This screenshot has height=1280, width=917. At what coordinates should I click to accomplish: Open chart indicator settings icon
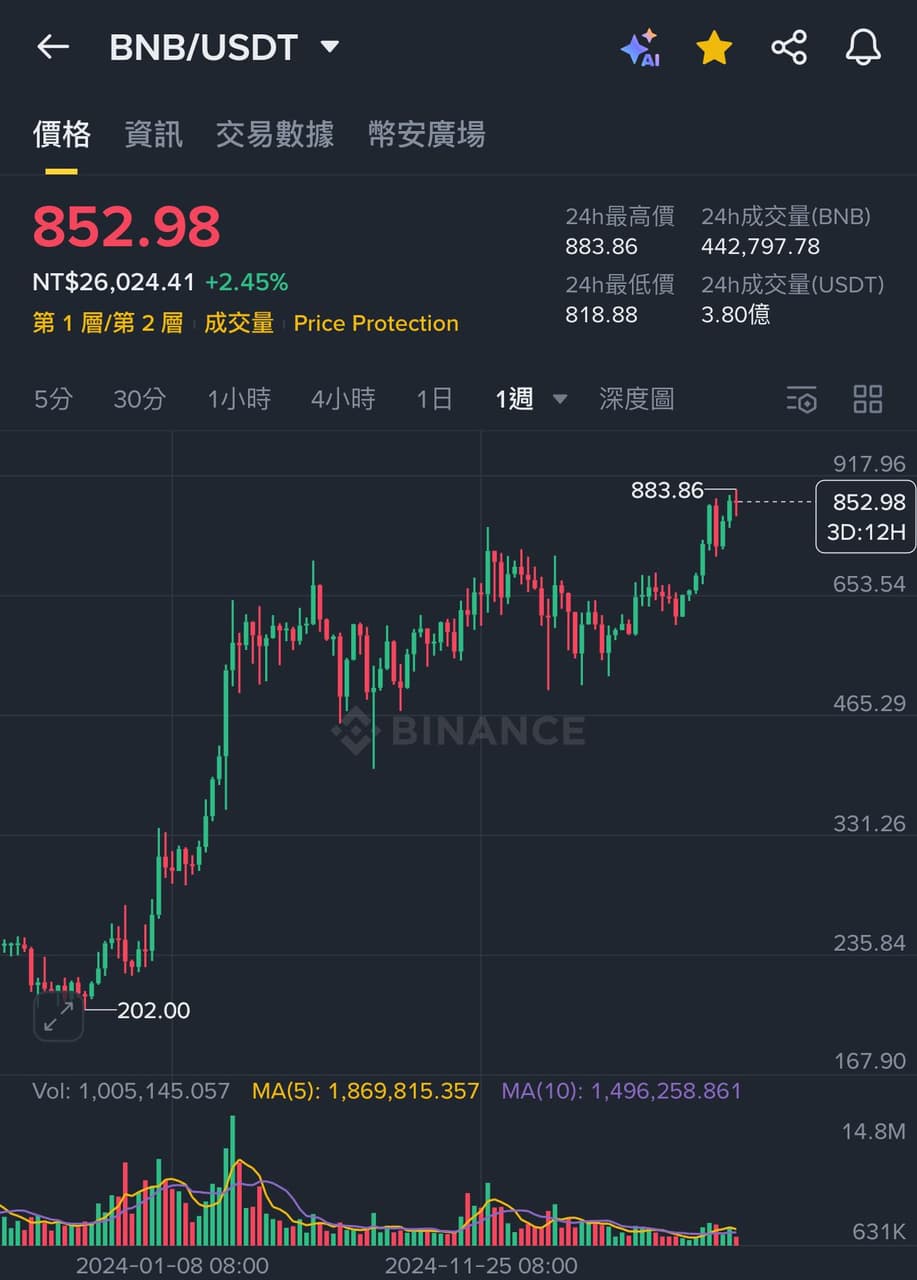coord(801,399)
